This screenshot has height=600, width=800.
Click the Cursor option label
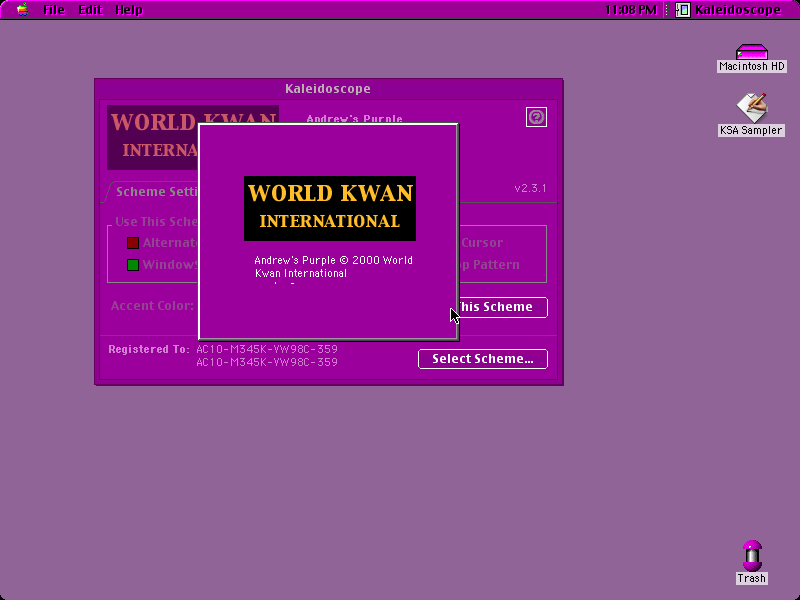coord(482,243)
